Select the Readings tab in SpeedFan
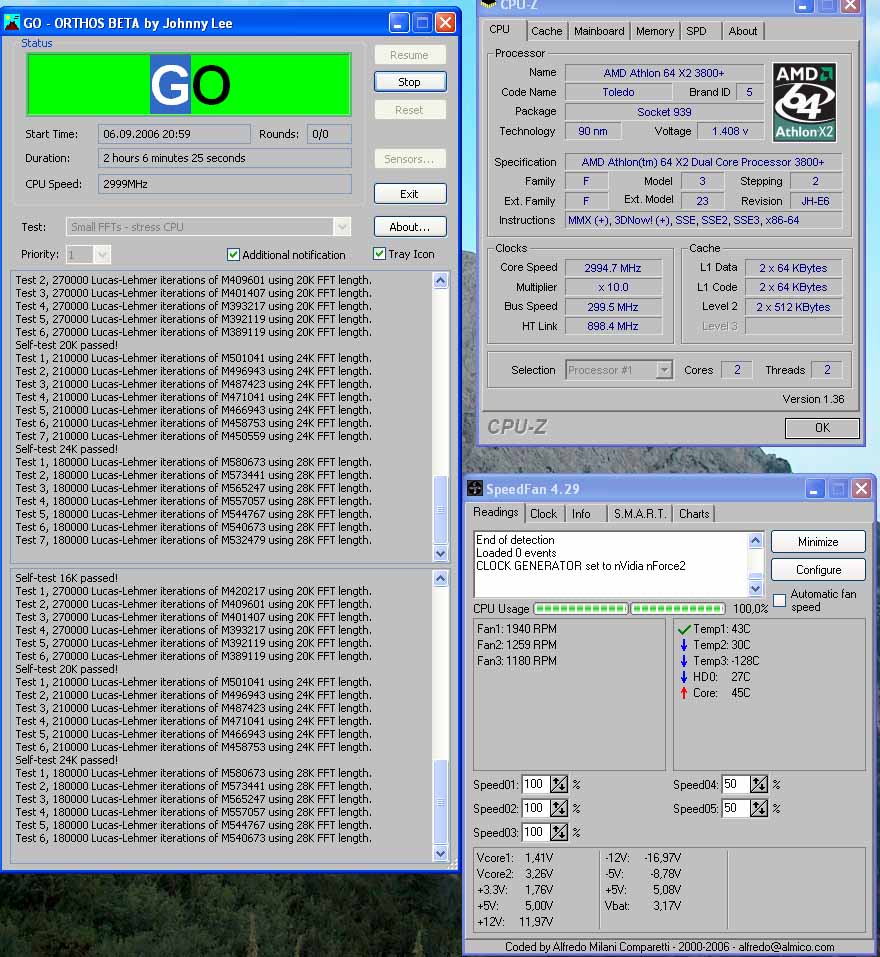The height and width of the screenshot is (957, 880). pos(496,512)
